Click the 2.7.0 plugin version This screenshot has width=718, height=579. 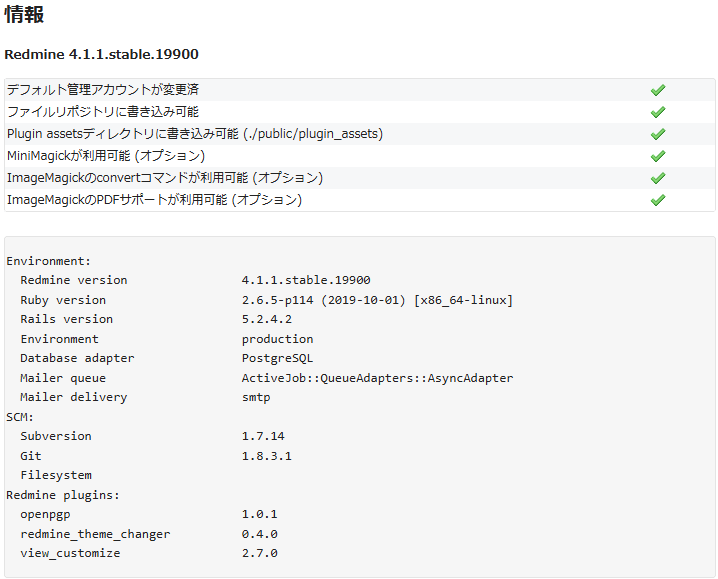260,553
